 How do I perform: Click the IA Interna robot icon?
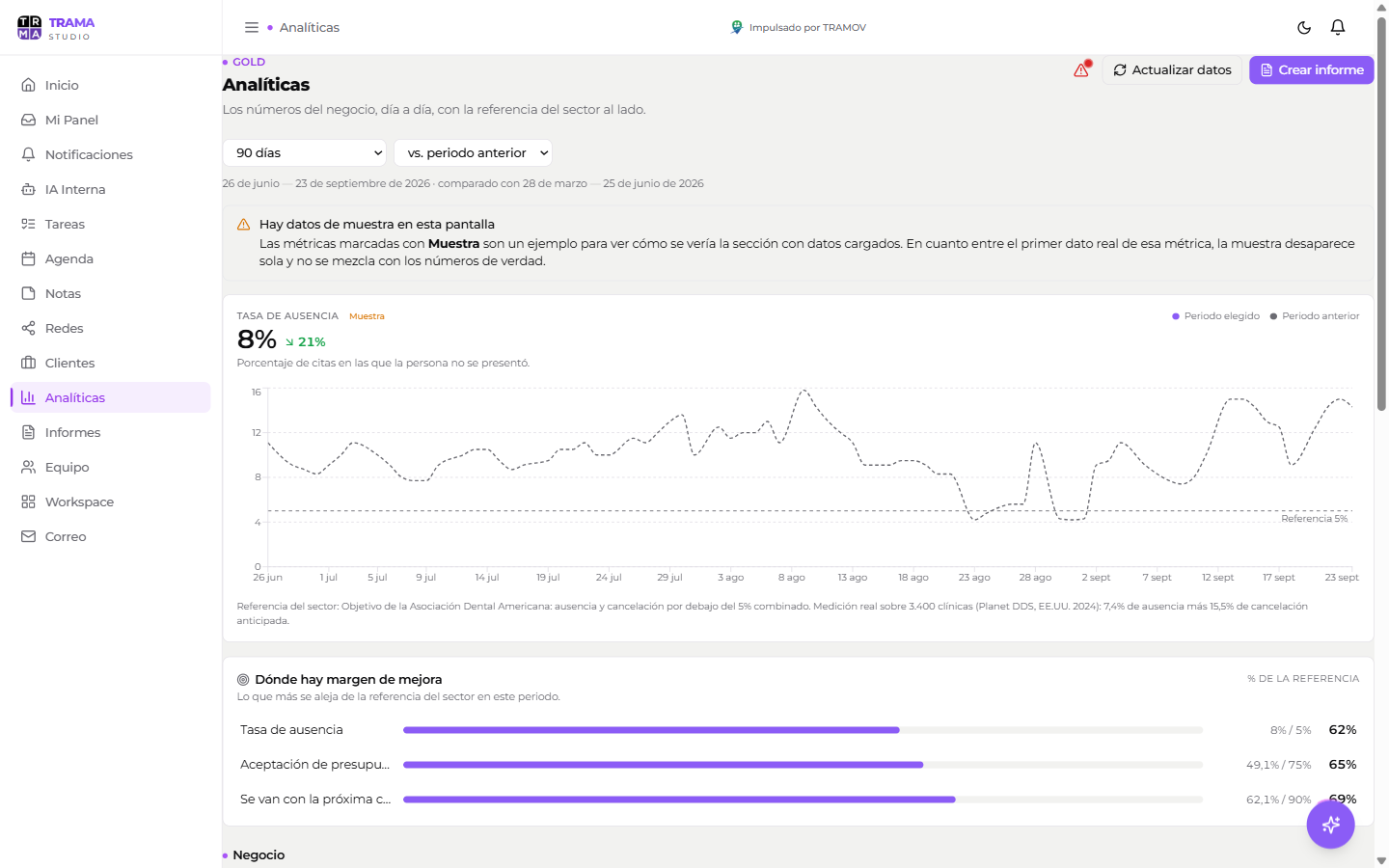[x=29, y=189]
